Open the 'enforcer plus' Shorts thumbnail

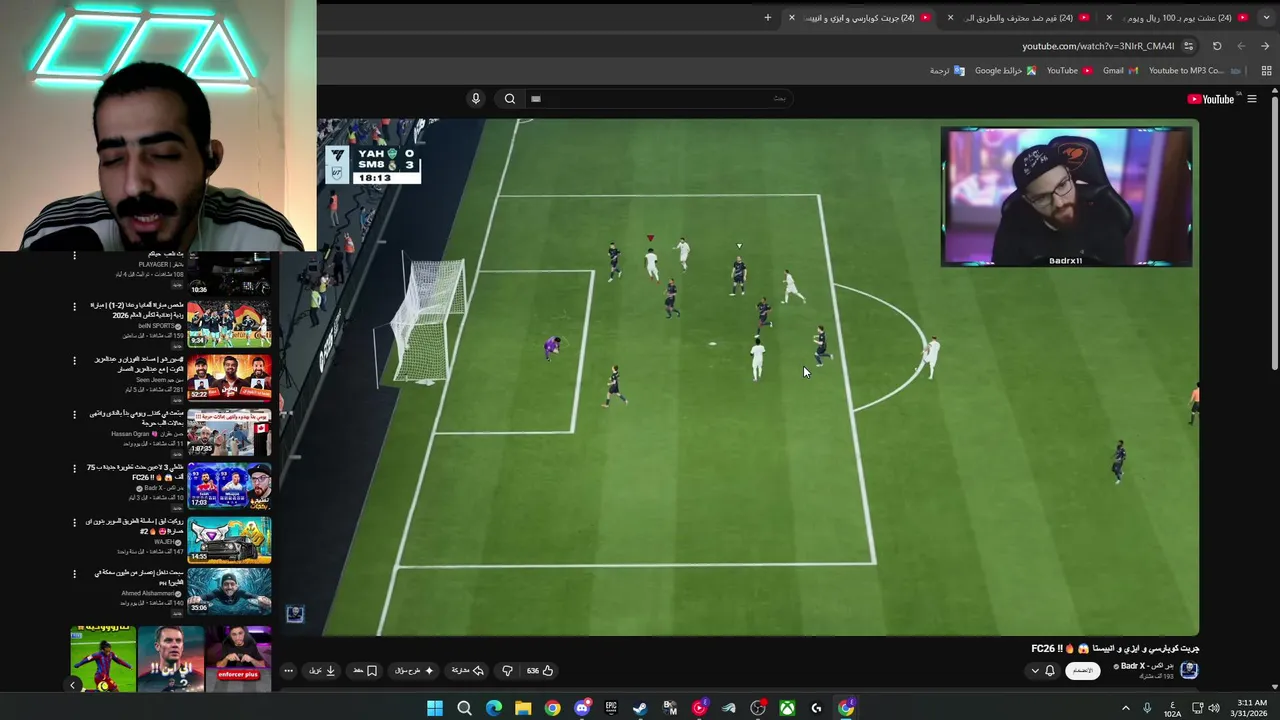click(238, 659)
